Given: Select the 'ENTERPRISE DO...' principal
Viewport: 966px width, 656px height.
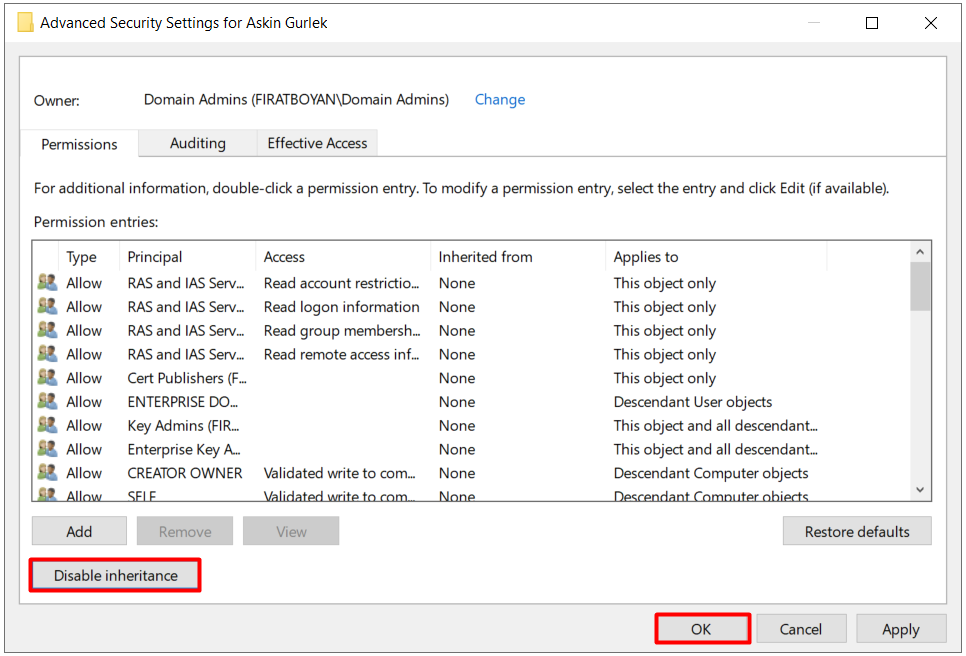Looking at the screenshot, I should 182,401.
